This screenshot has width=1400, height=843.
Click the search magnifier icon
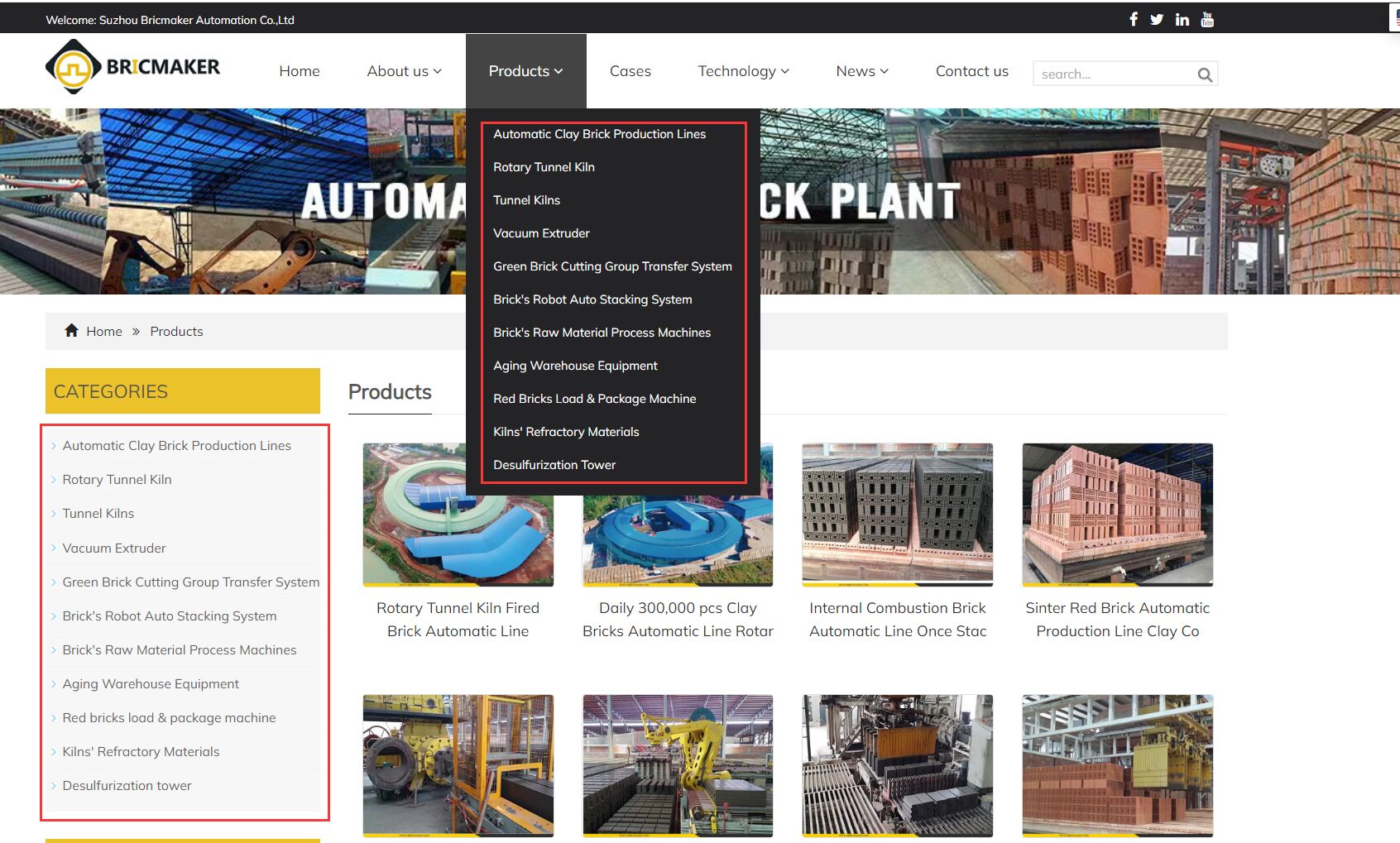pyautogui.click(x=1205, y=74)
